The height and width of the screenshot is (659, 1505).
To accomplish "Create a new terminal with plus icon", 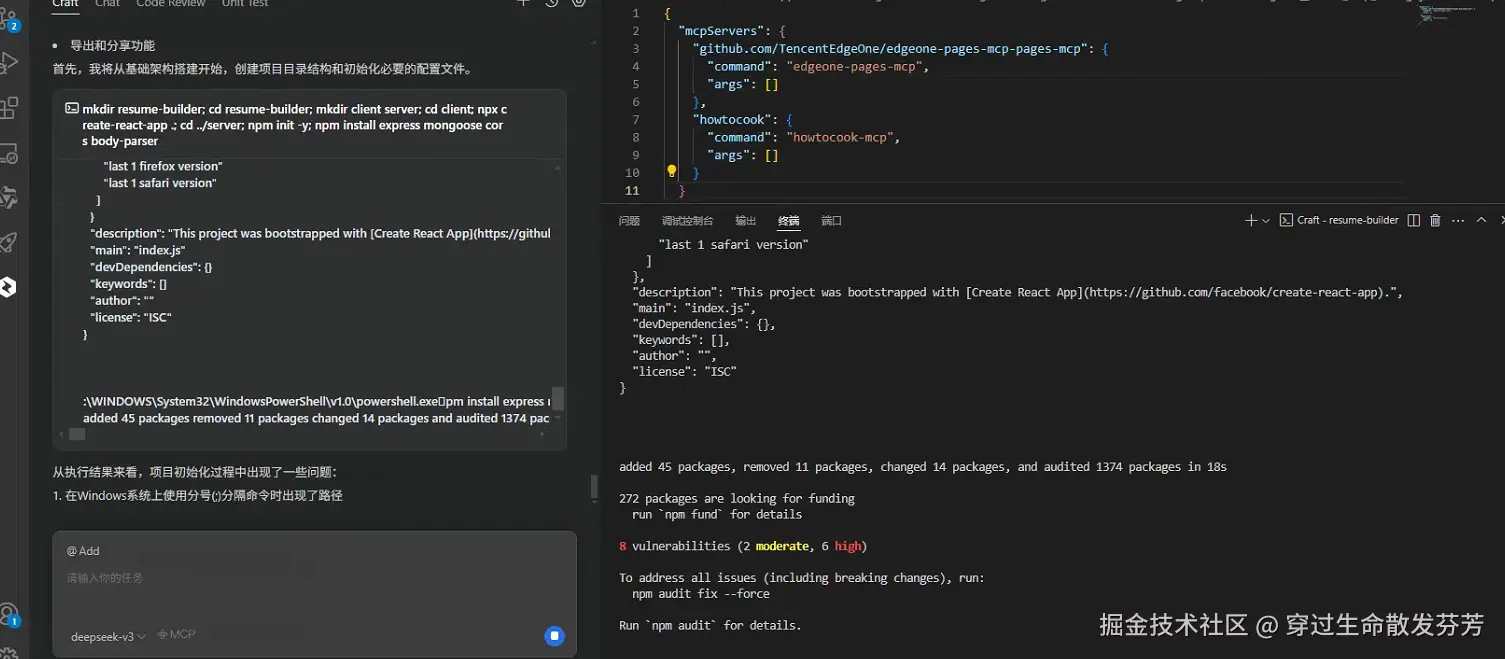I will point(1250,220).
